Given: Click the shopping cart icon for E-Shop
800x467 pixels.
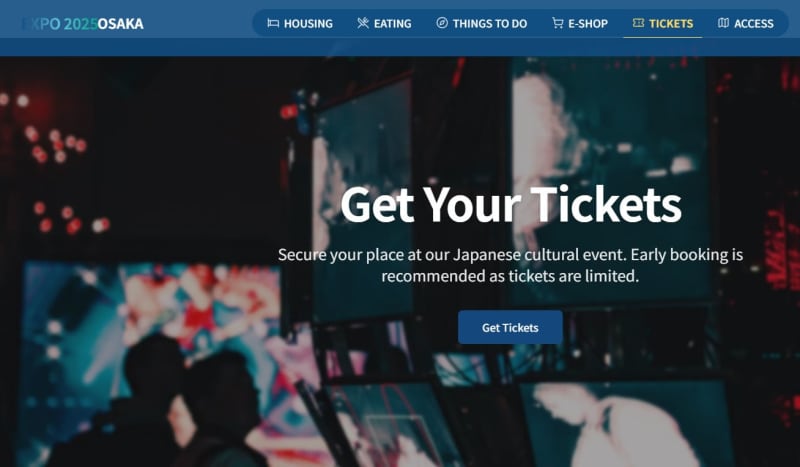Looking at the screenshot, I should tap(558, 23).
